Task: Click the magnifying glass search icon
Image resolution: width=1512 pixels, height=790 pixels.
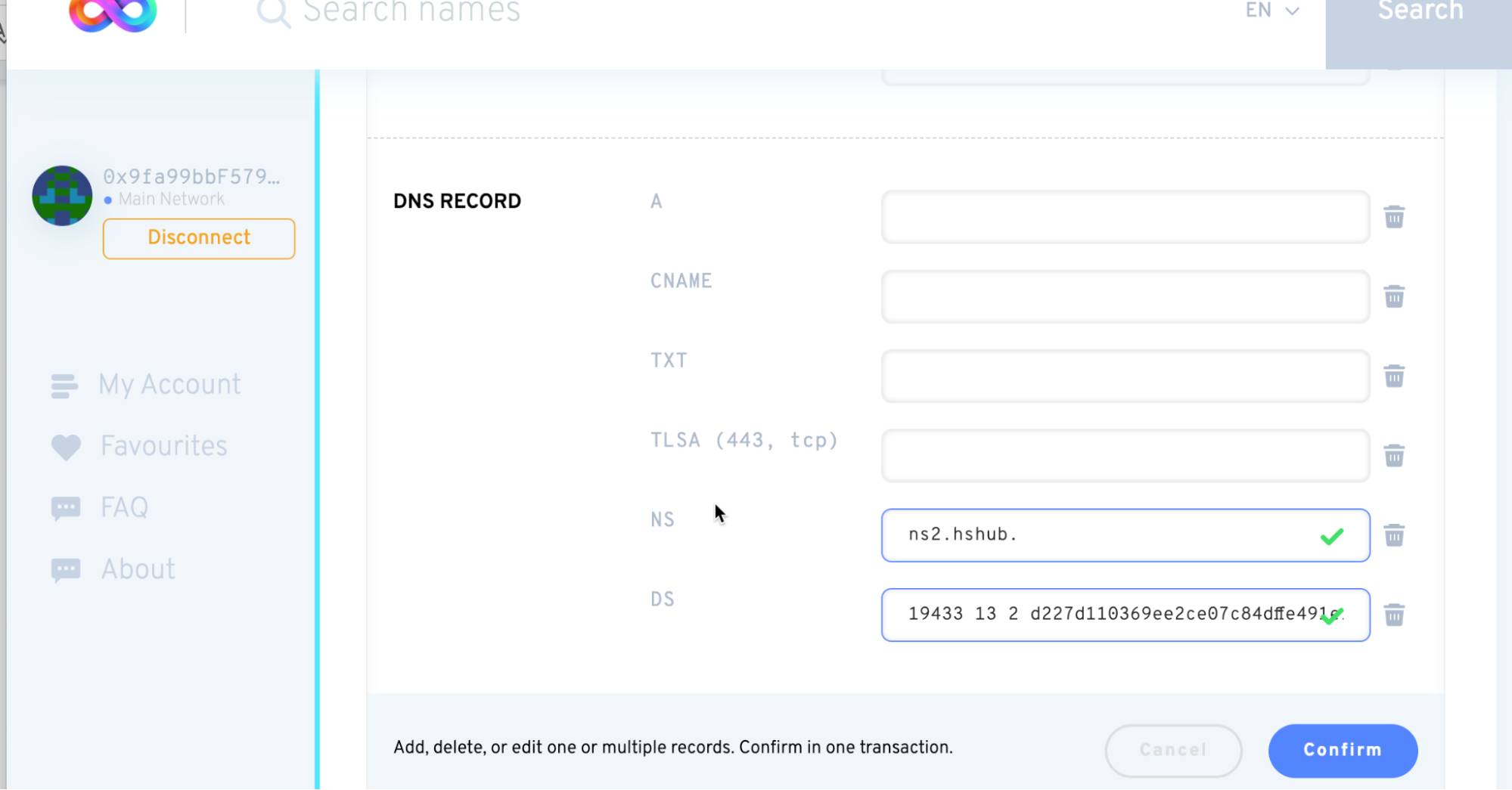Action: click(x=273, y=12)
